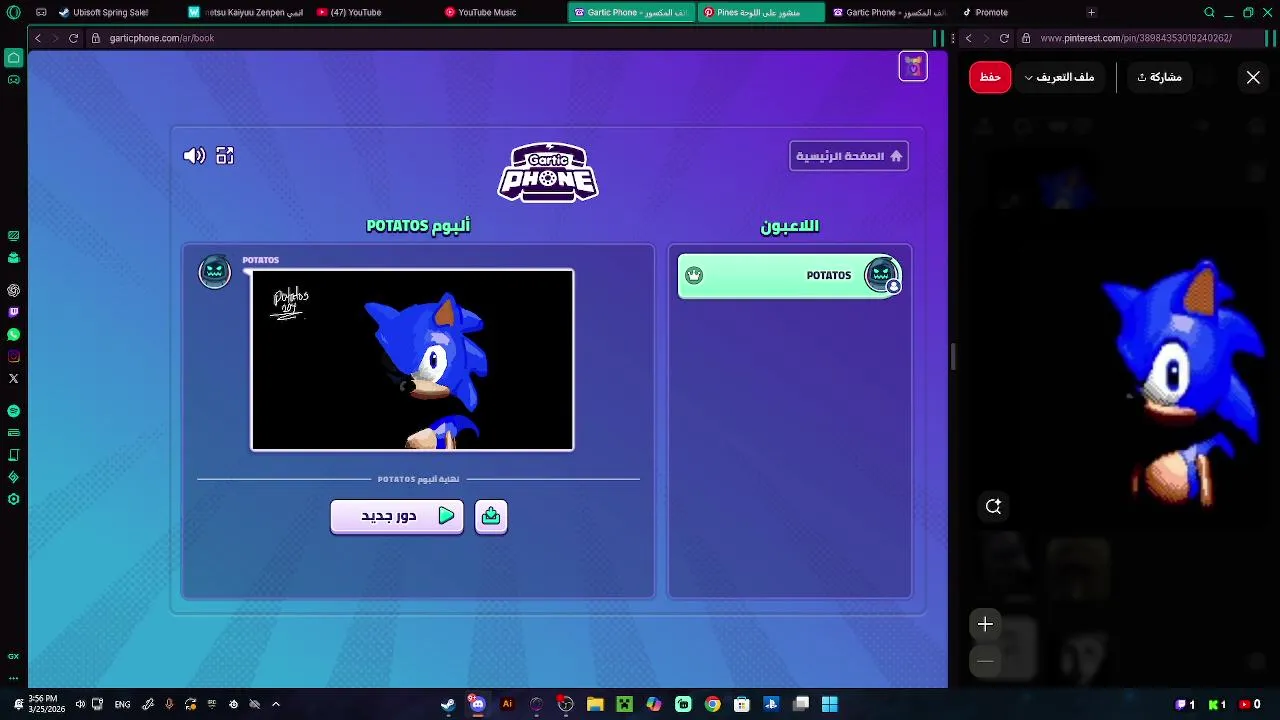Open the workspaces icon next to Opera logo
Image resolution: width=1280 pixels, height=720 pixels.
pos(41,13)
